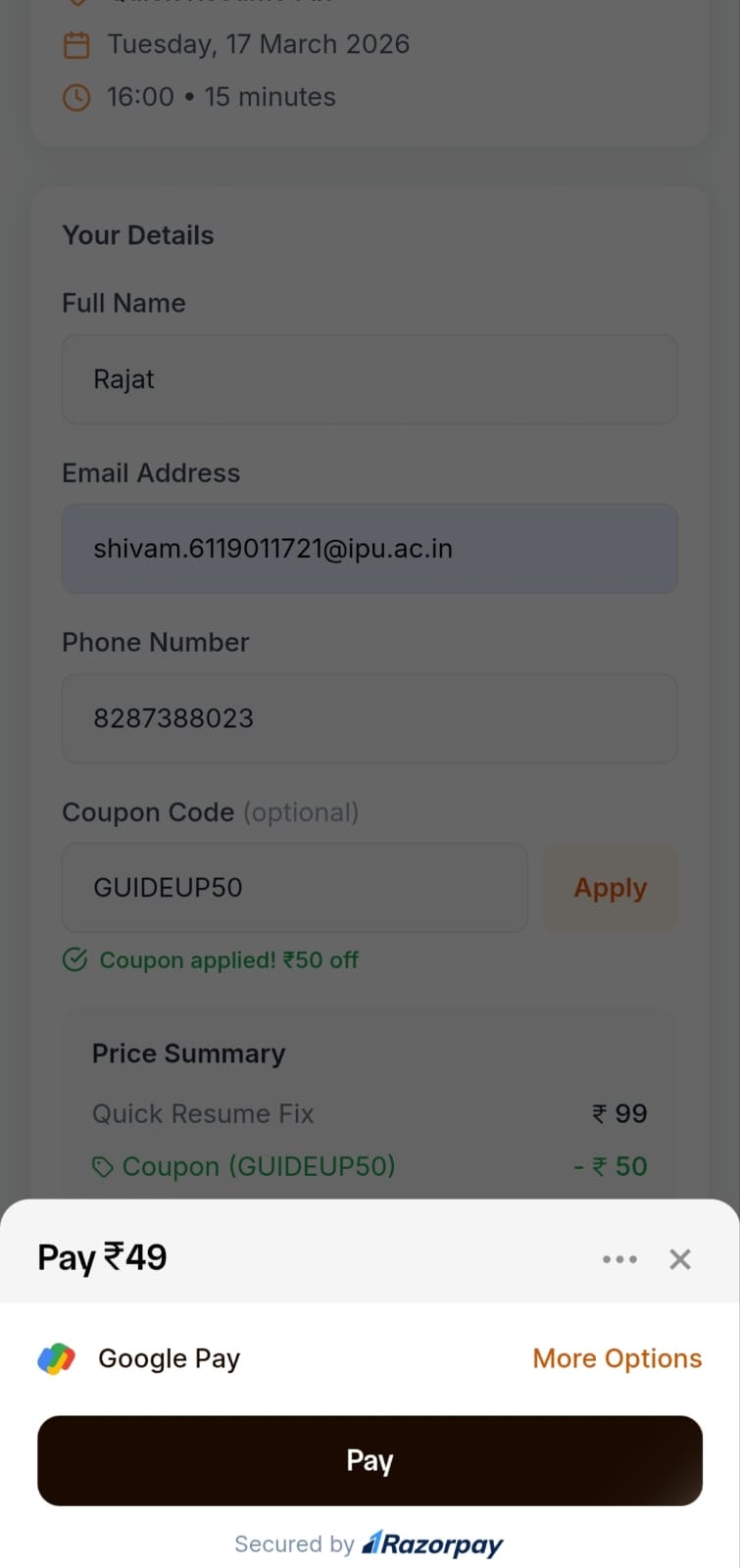Select the Google Pay payment option
This screenshot has height=1568, width=740.
pyautogui.click(x=169, y=1358)
